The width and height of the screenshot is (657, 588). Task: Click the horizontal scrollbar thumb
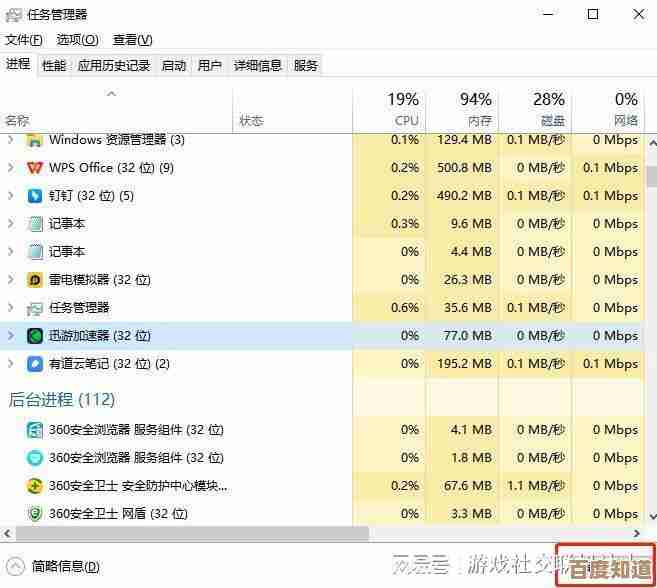[x=192, y=534]
